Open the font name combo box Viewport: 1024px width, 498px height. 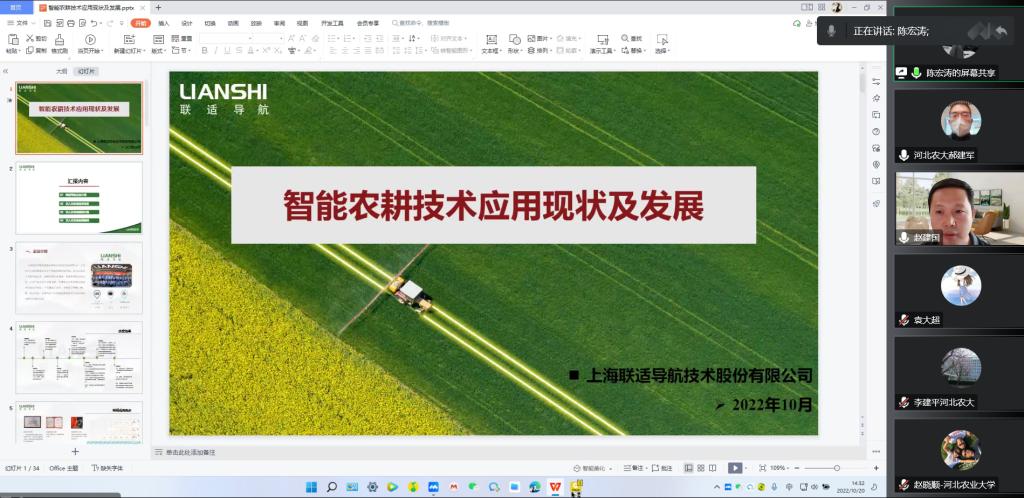point(226,39)
